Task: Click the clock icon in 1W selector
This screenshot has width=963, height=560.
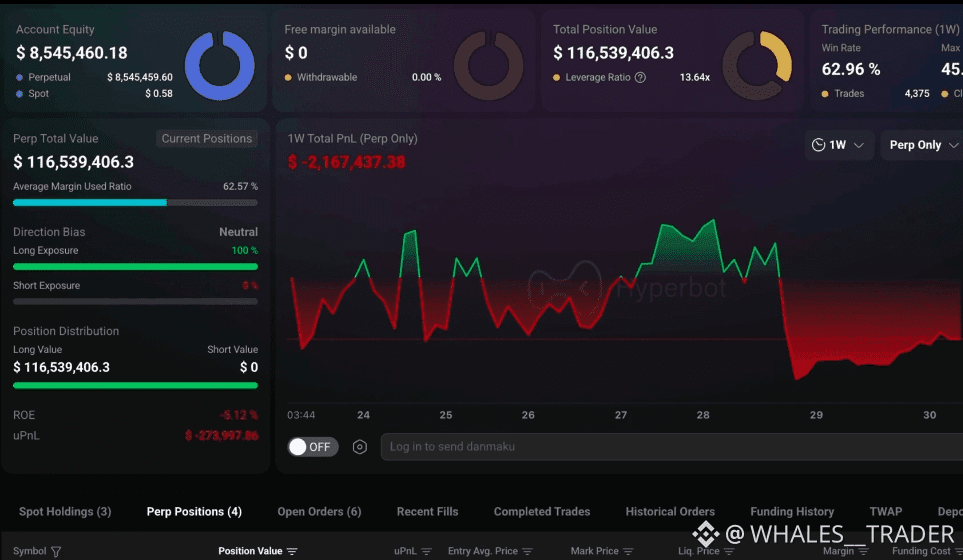Action: tap(818, 145)
